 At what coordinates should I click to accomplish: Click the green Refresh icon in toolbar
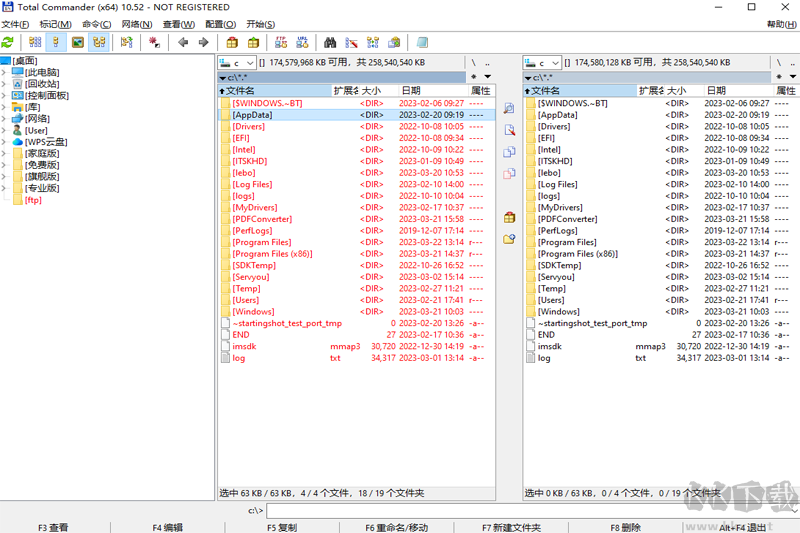(x=8, y=42)
